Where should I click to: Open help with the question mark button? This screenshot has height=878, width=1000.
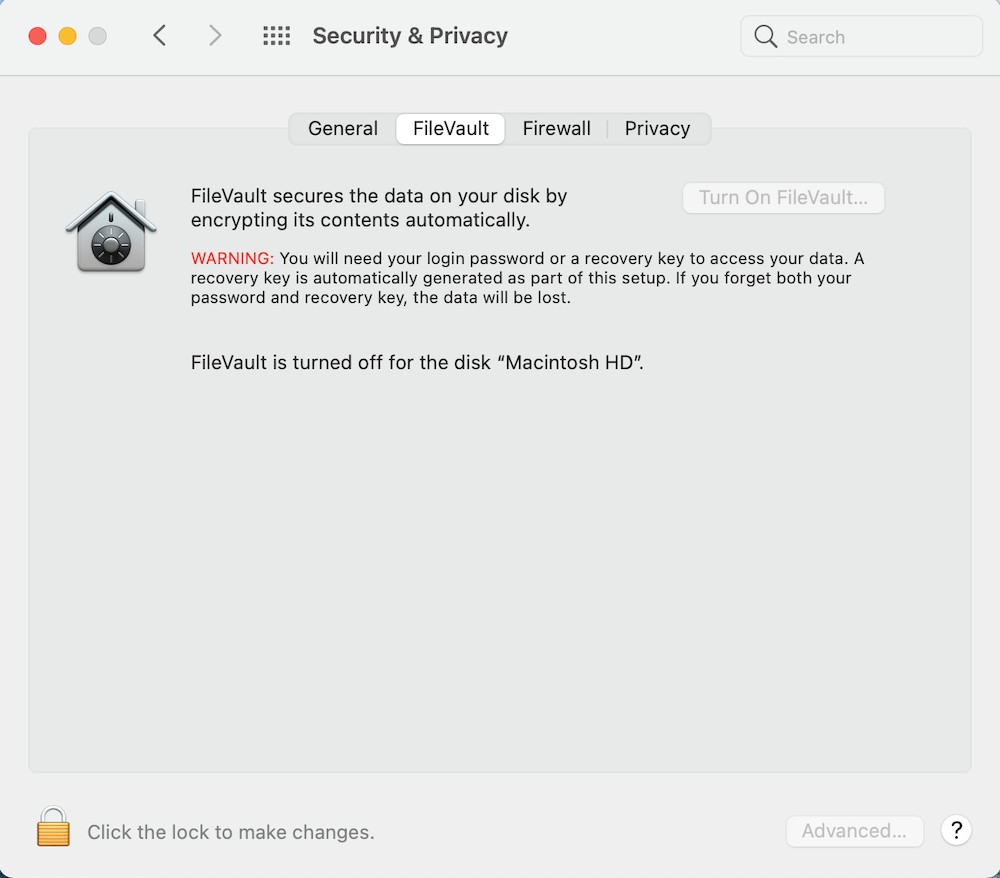[956, 830]
